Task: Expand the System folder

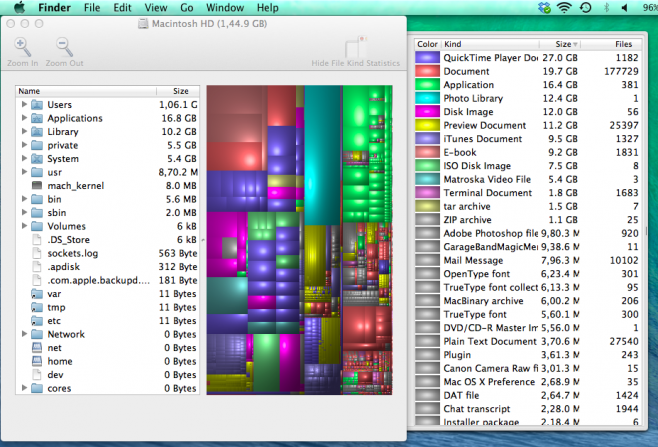Action: (24, 158)
